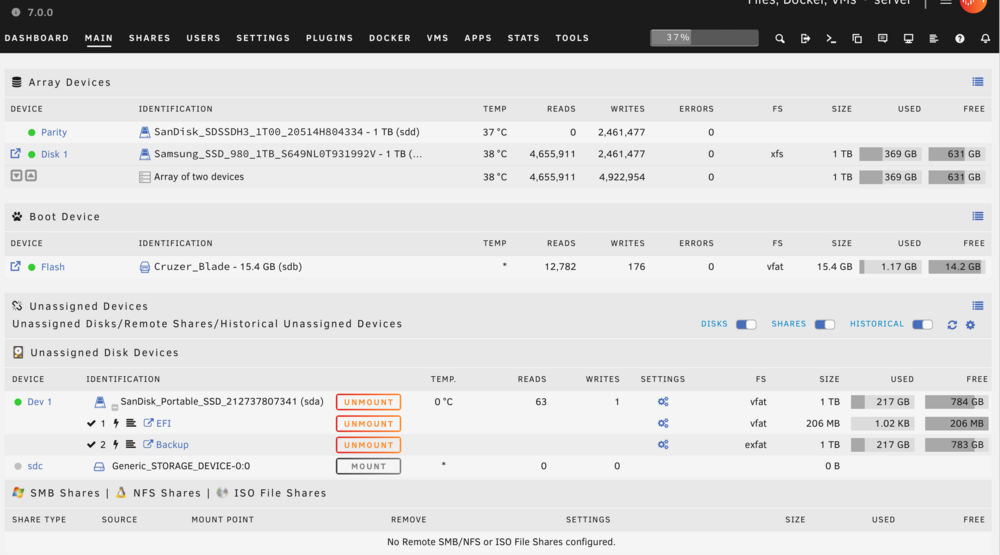Toggle the SHARES switch

[825, 325]
